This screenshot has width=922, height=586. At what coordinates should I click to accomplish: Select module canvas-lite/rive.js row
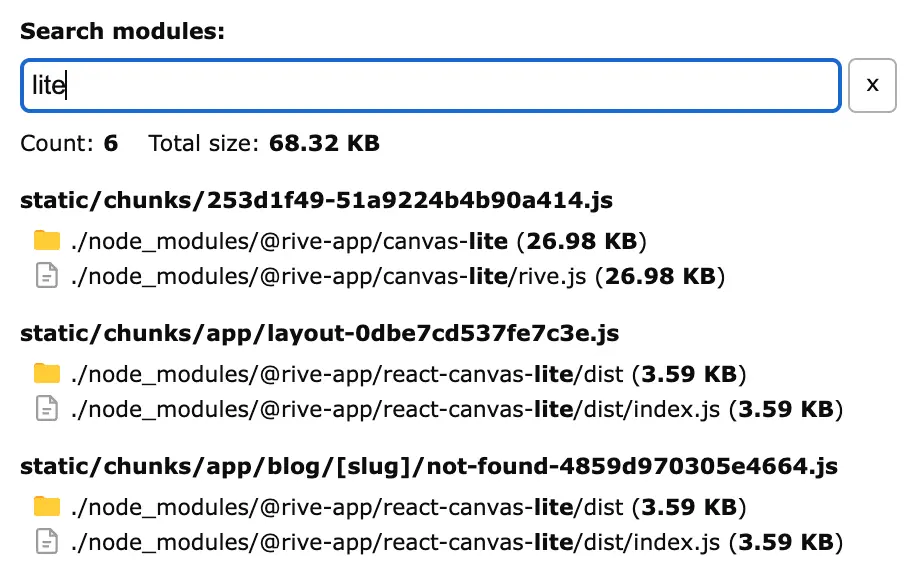pyautogui.click(x=379, y=276)
